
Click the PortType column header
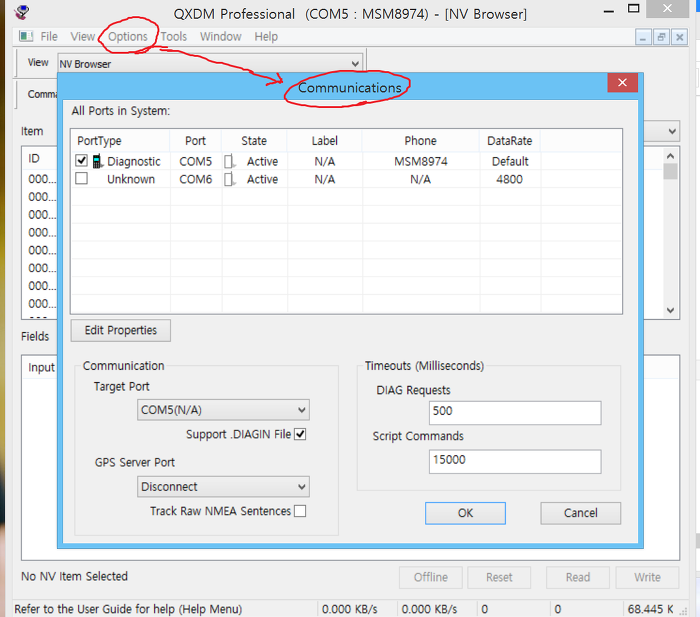pyautogui.click(x=120, y=141)
